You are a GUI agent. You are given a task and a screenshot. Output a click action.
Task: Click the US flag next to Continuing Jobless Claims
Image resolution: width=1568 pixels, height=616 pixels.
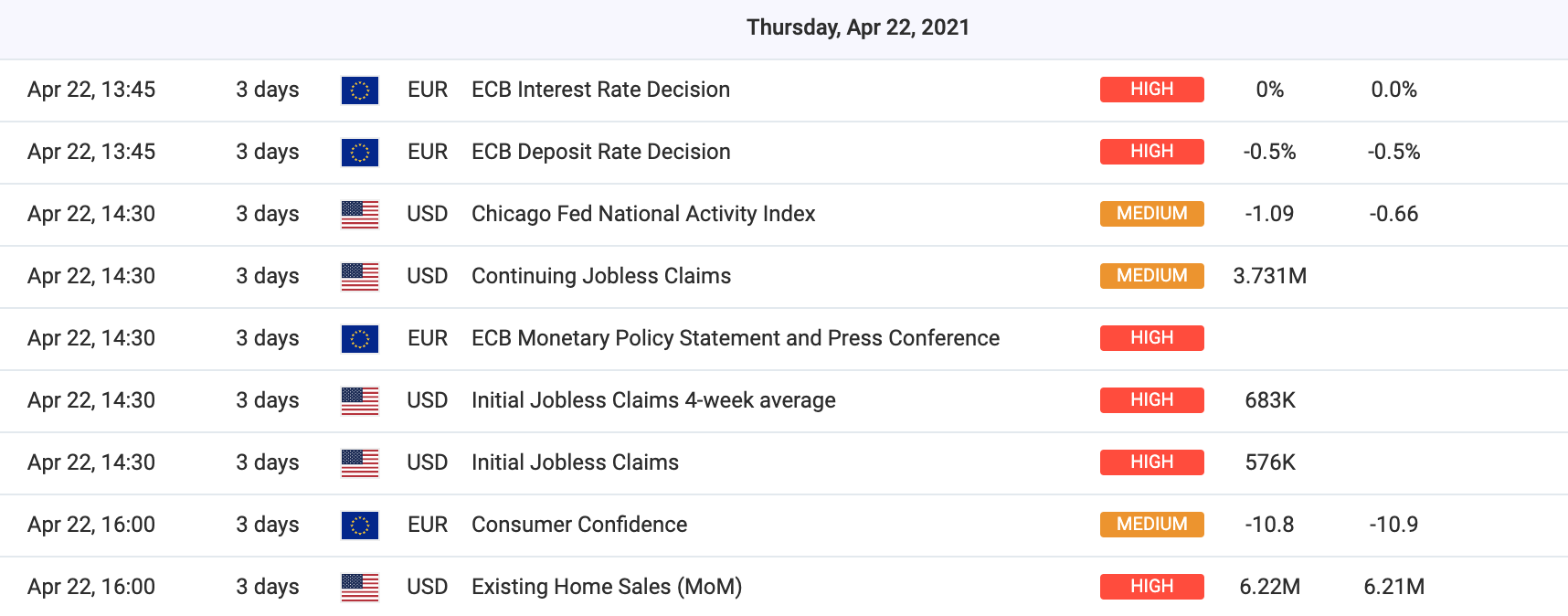pos(360,277)
